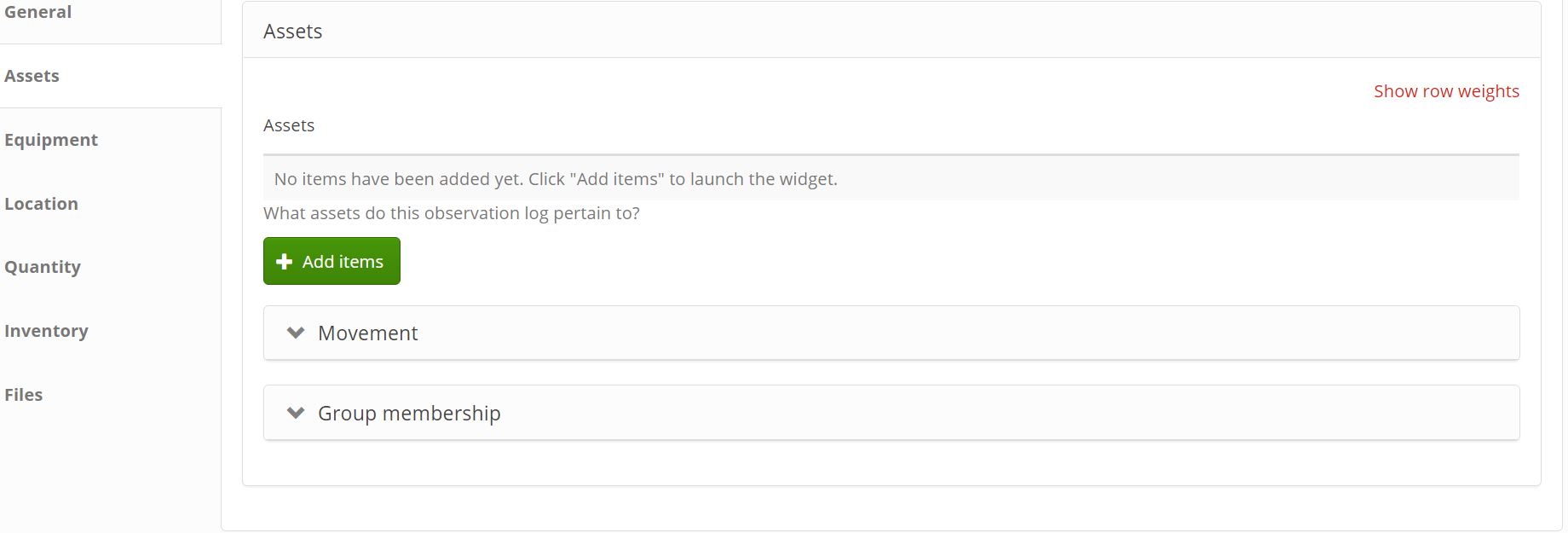Open the General tab
Viewport: 1568px width, 533px height.
coord(38,12)
